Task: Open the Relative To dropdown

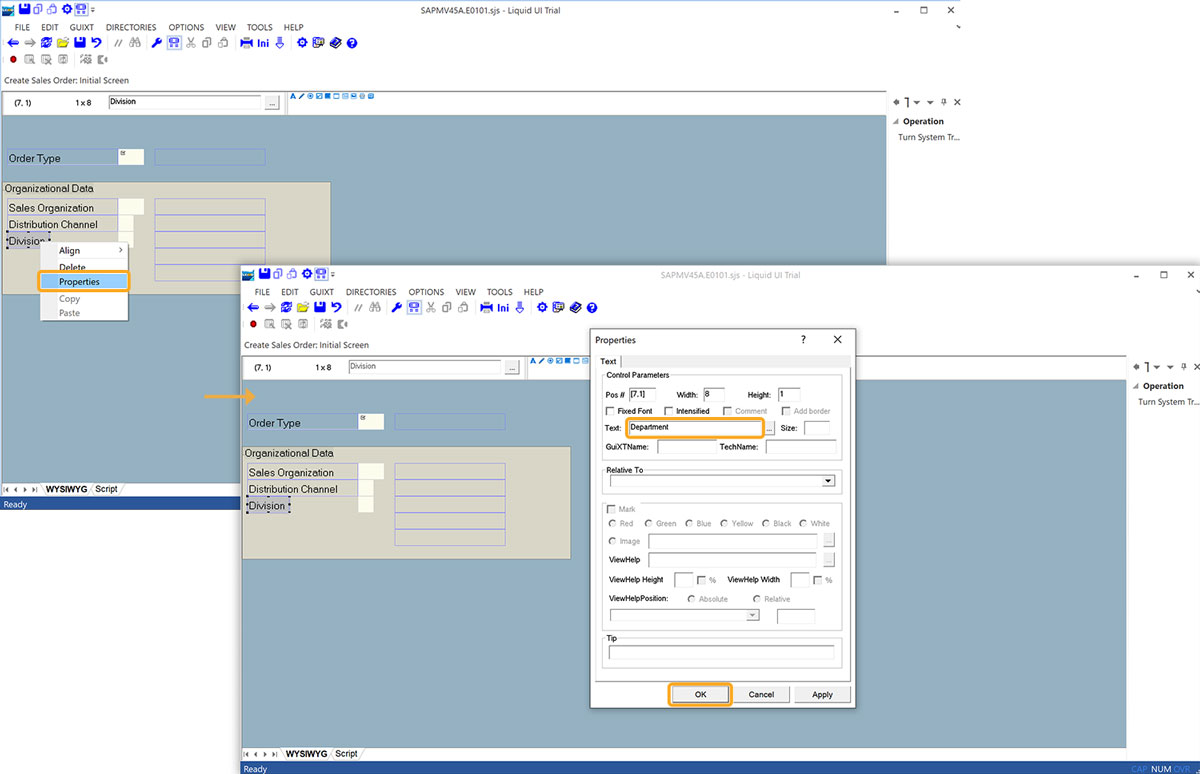Action: (x=827, y=481)
